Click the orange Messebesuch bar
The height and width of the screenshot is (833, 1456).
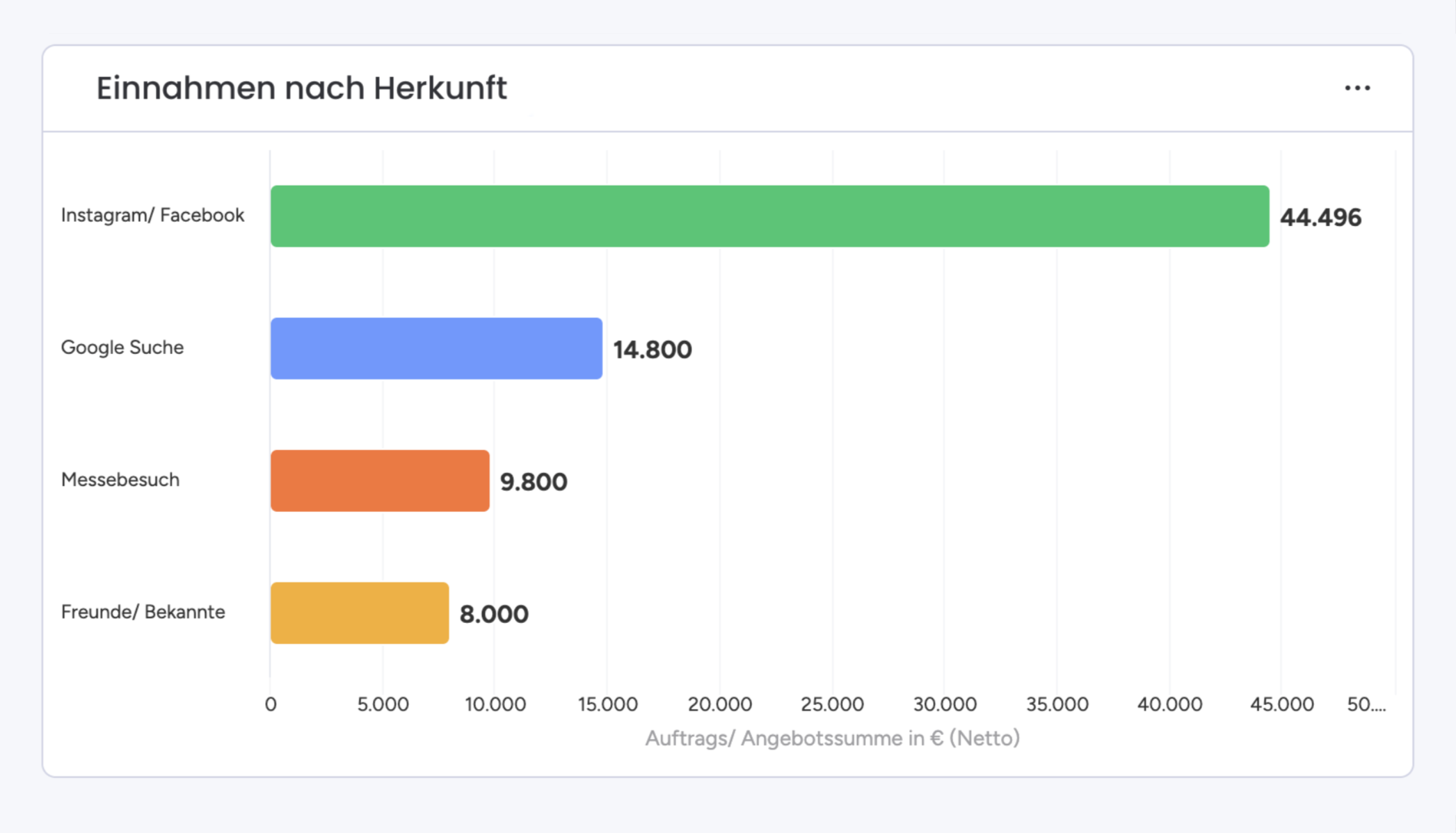coord(379,480)
